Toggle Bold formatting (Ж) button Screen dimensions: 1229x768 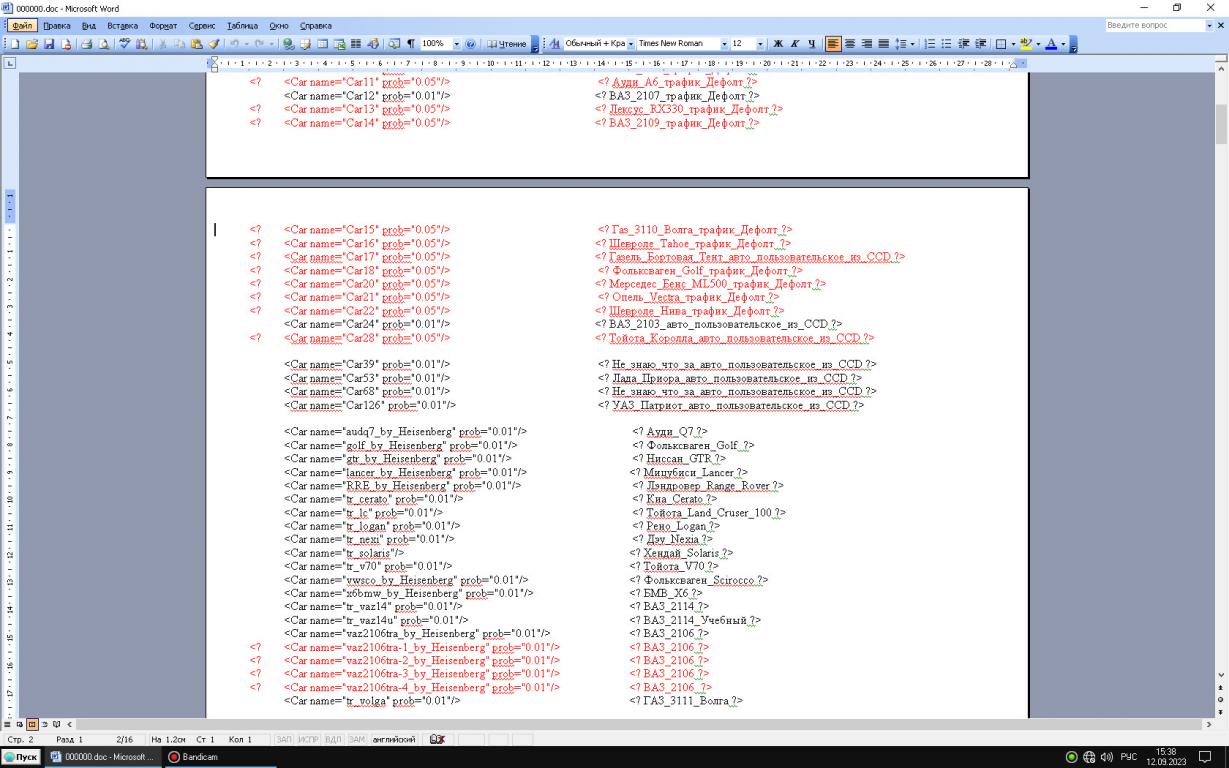(x=778, y=44)
